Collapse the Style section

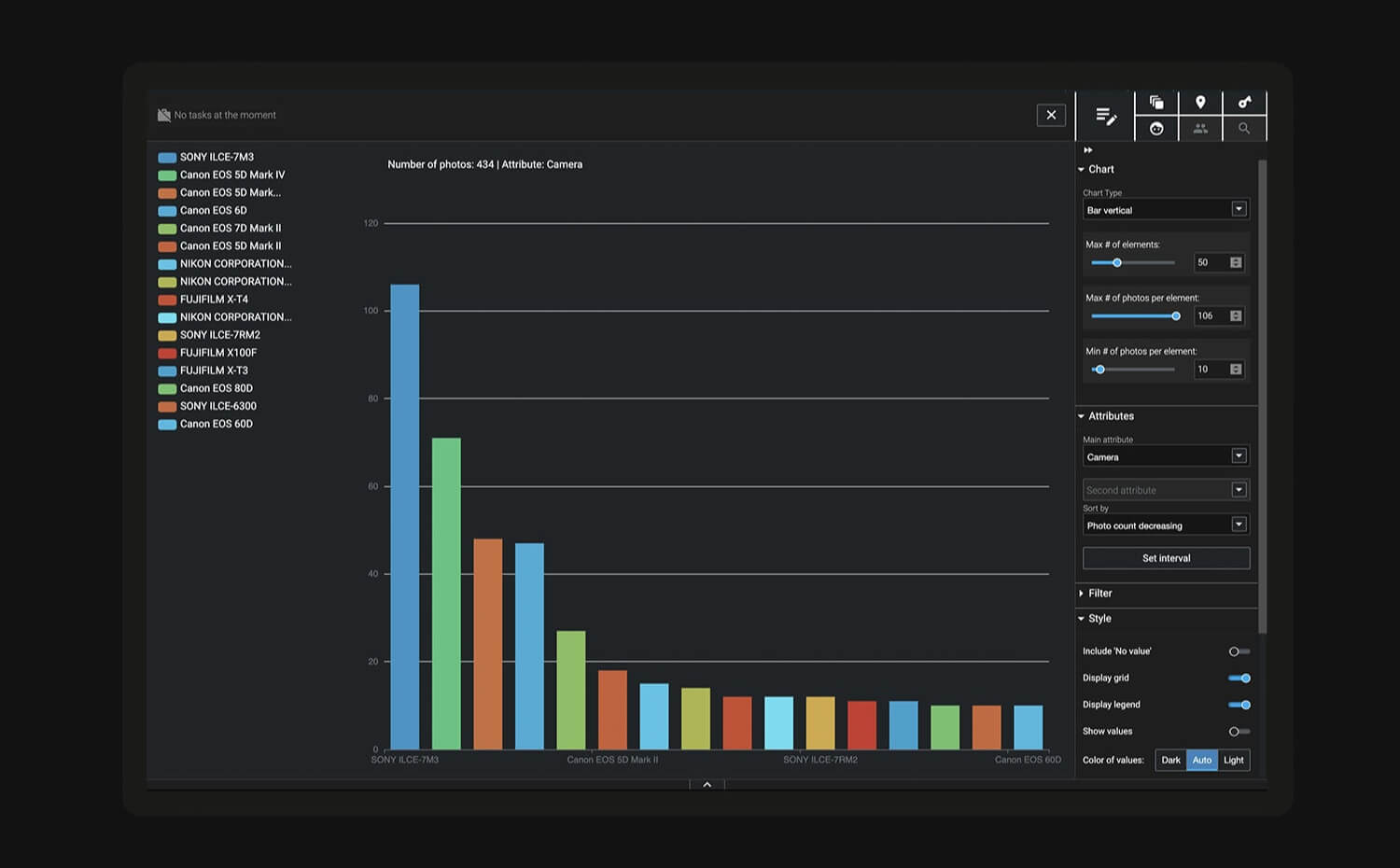click(1082, 619)
